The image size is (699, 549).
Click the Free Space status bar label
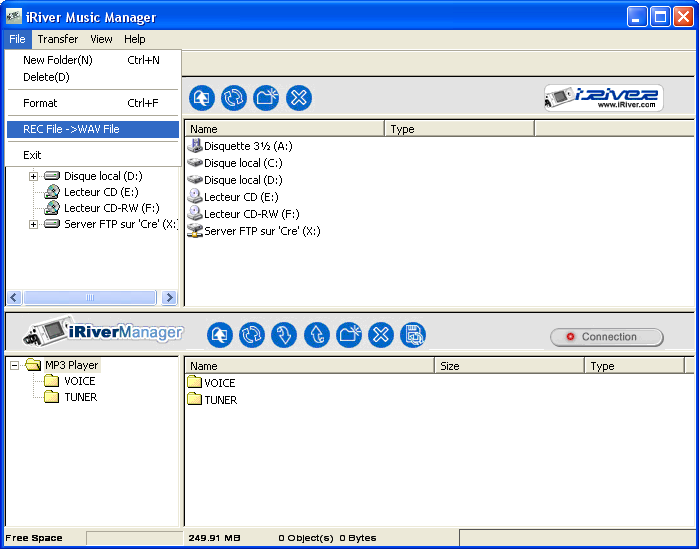tap(34, 538)
